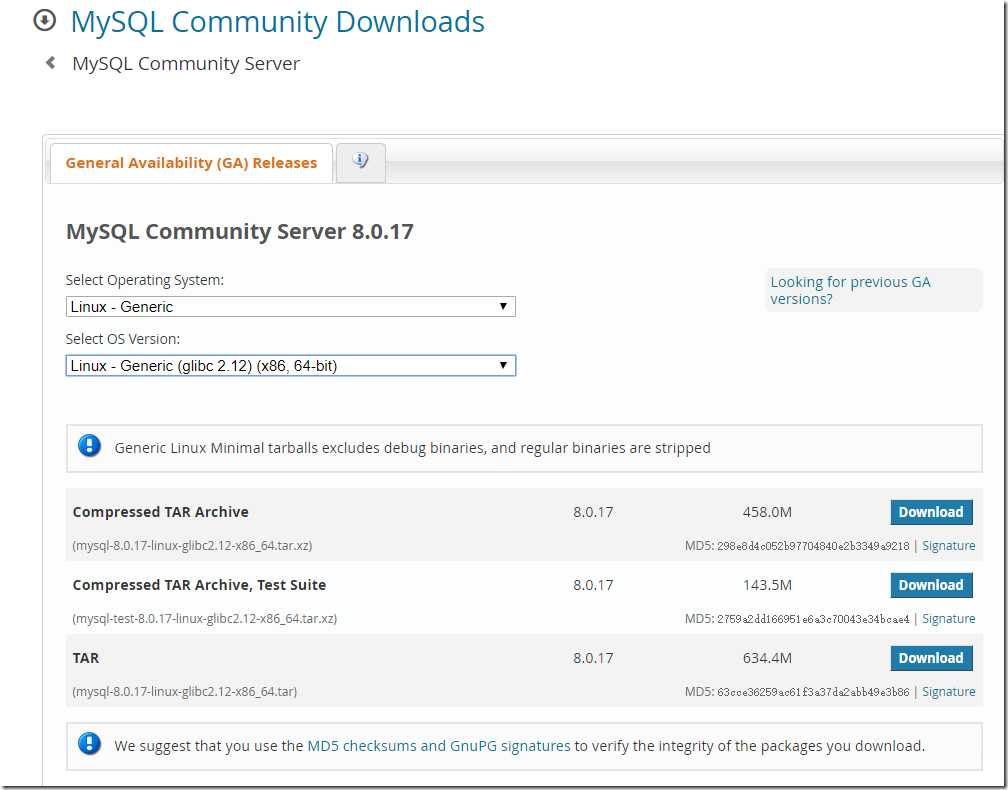This screenshot has width=1008, height=790.
Task: Click the back chevron before MySQL Community Server
Action: [x=50, y=62]
